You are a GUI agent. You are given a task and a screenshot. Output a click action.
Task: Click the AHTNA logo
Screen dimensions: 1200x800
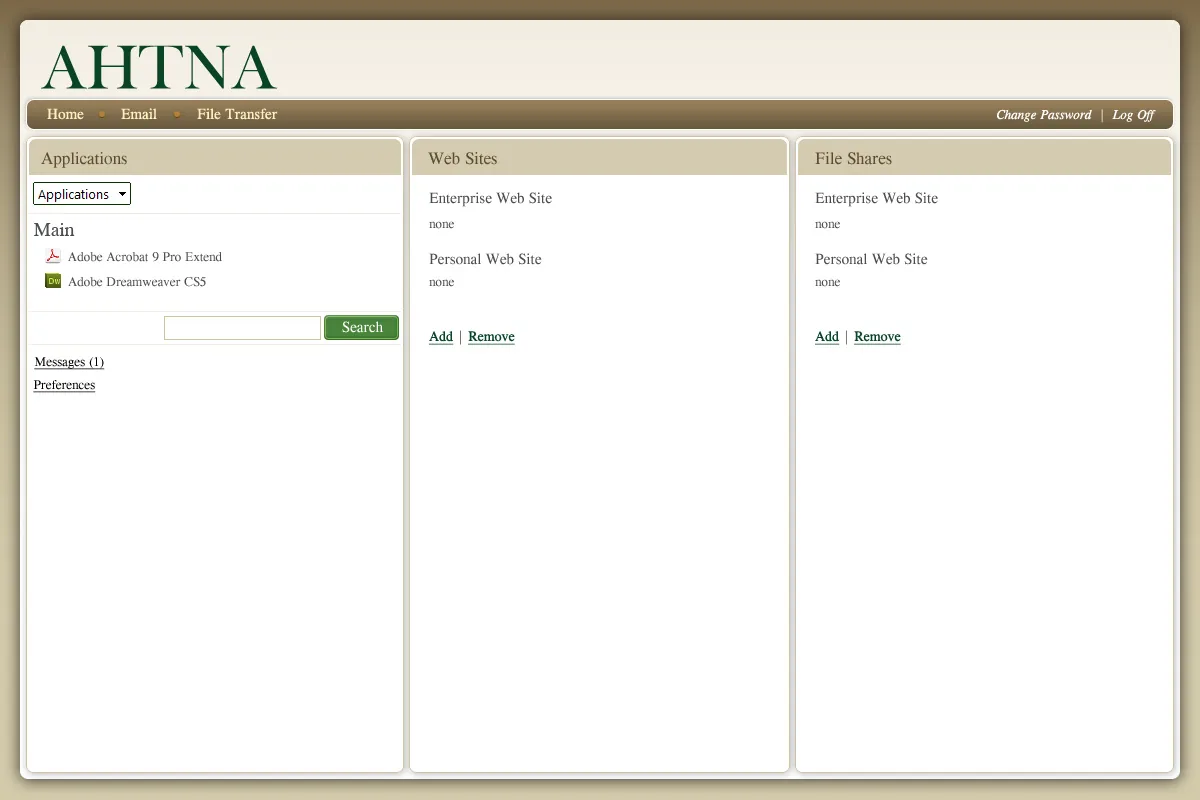point(159,68)
